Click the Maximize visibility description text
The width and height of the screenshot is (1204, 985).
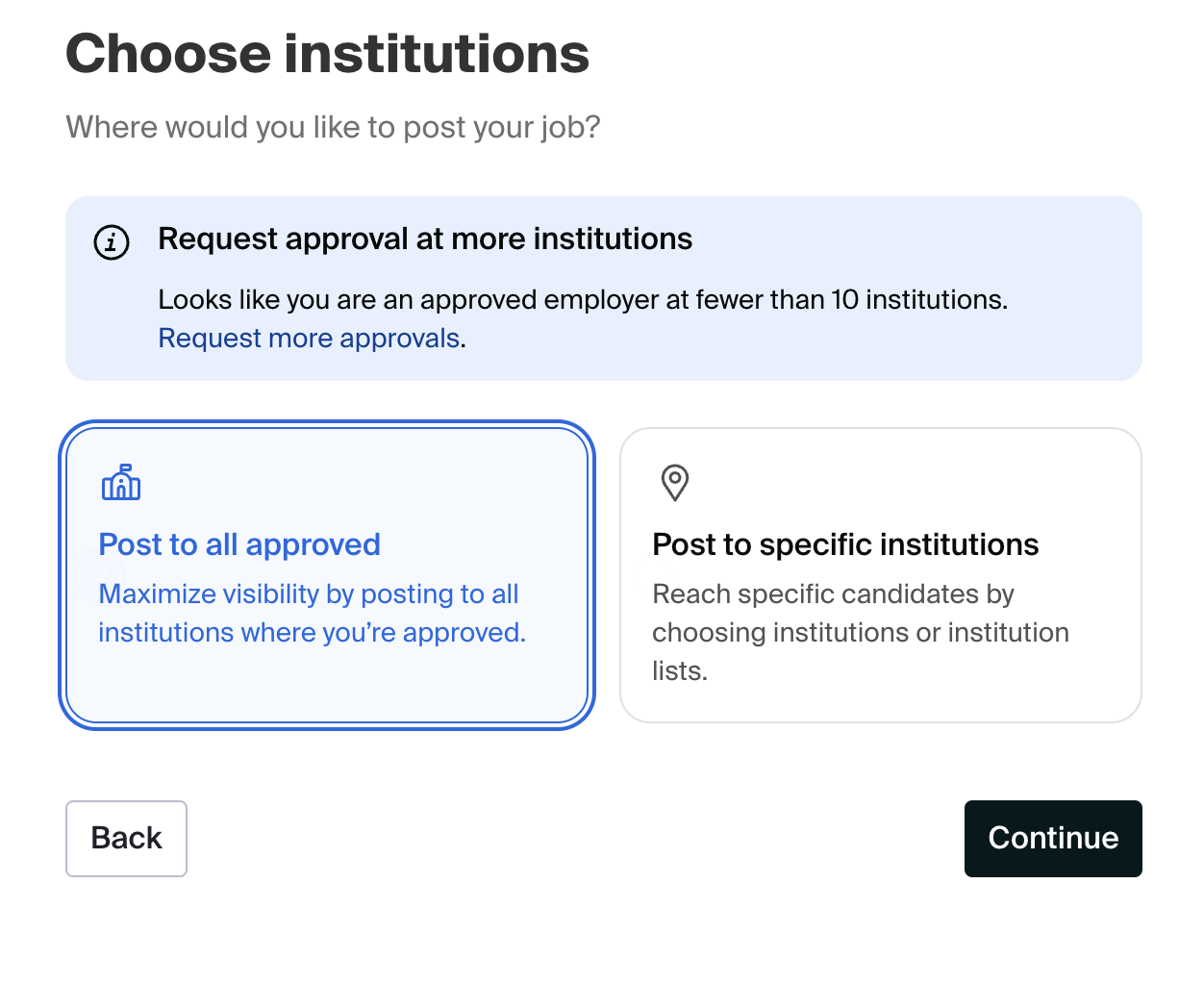click(x=312, y=613)
